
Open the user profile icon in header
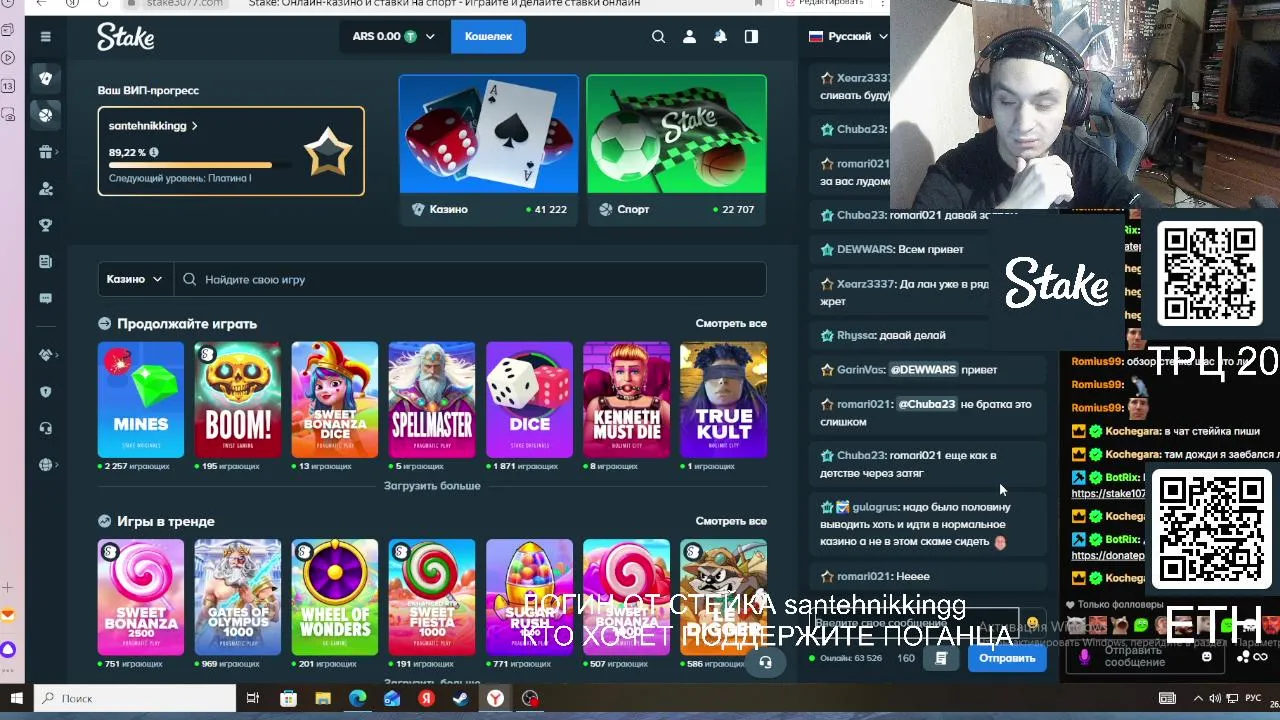click(689, 36)
